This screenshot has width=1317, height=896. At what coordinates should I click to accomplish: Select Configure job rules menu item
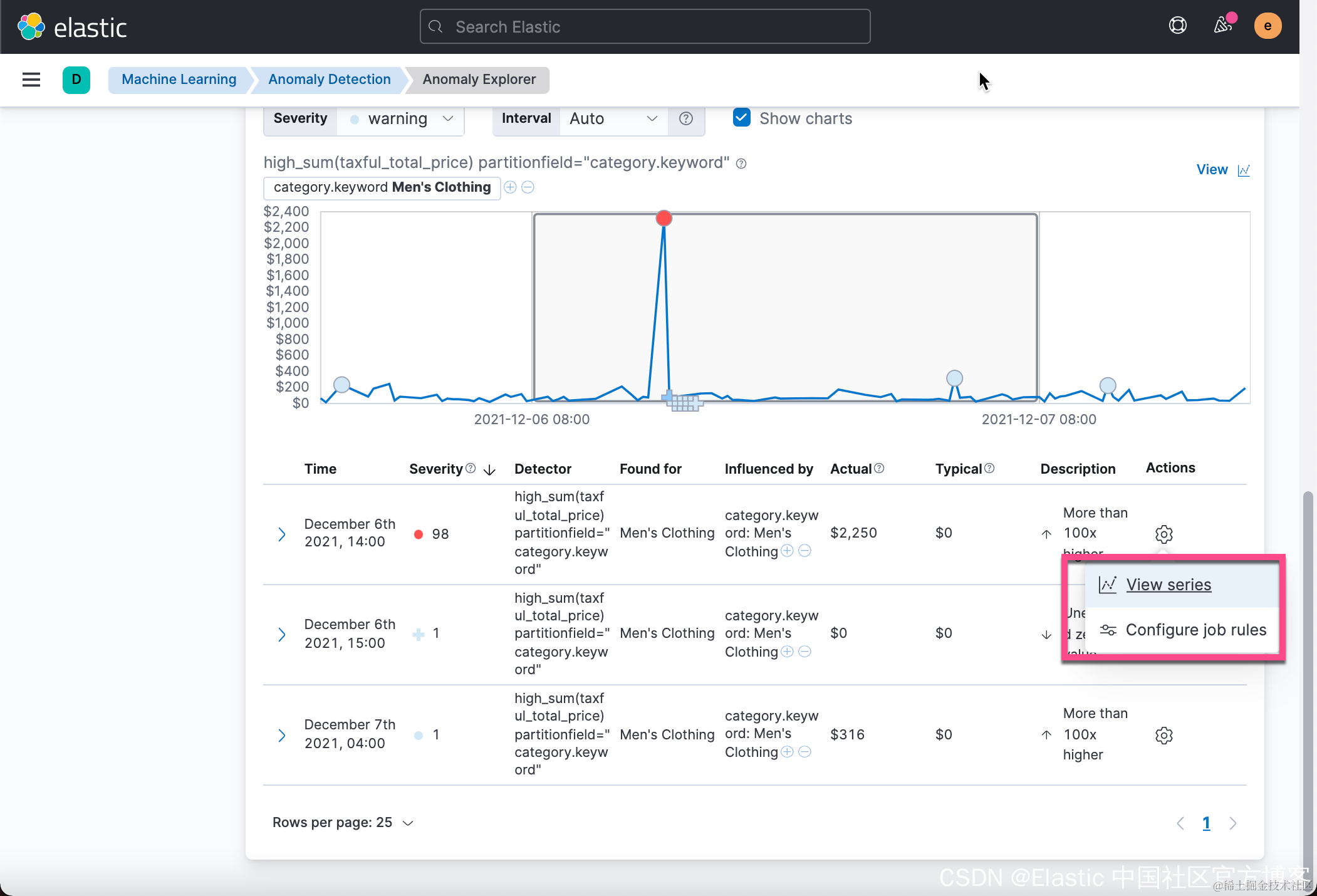point(1195,630)
